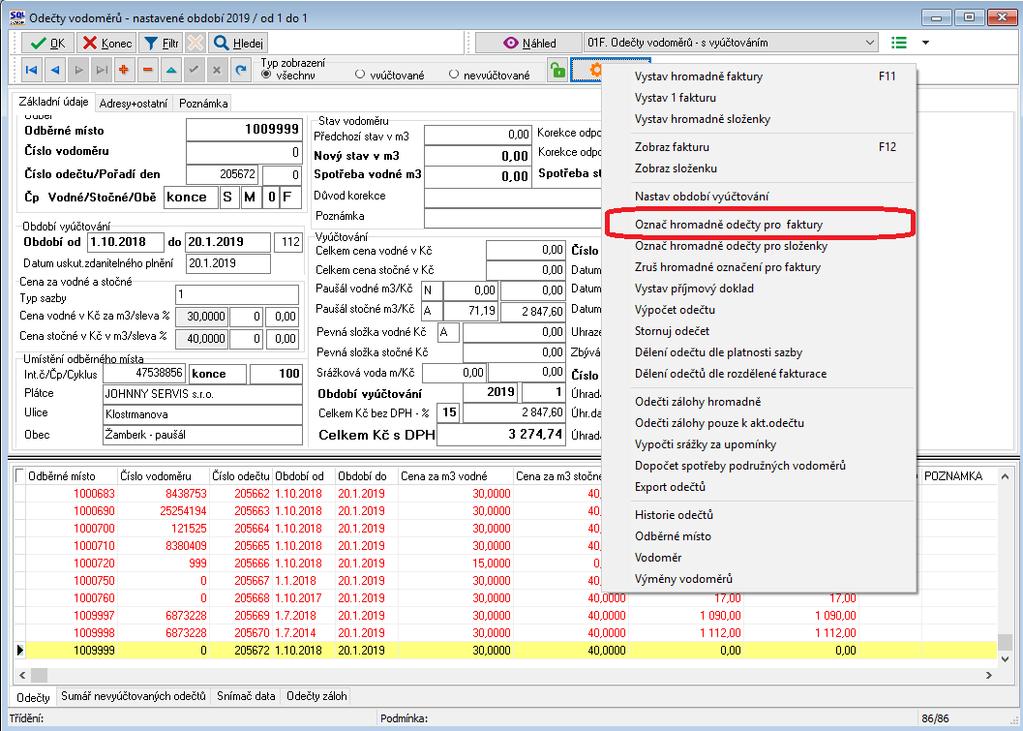Click the Hledej search button
Image resolution: width=1023 pixels, height=731 pixels.
pos(238,43)
